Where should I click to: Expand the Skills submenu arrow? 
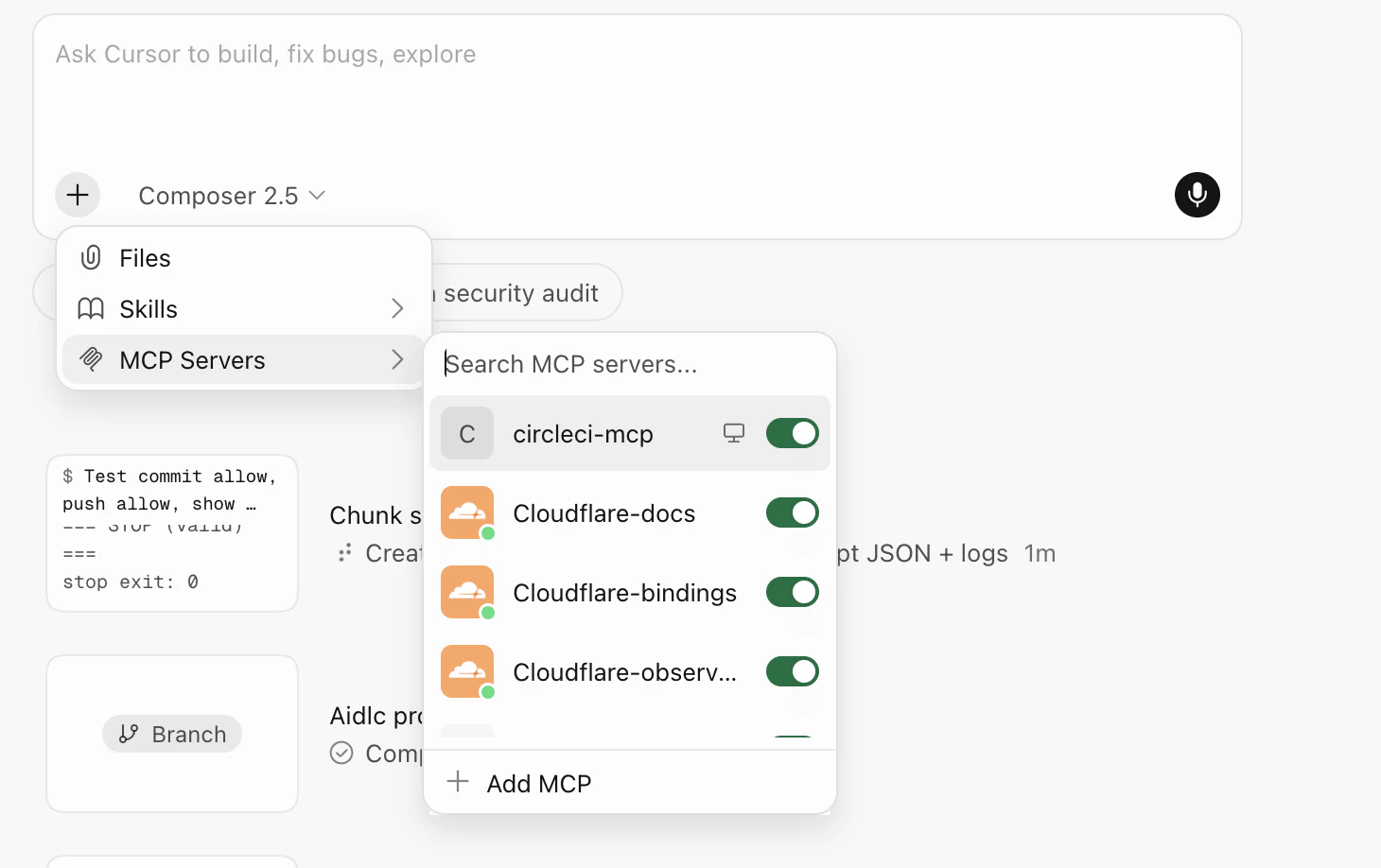click(397, 308)
